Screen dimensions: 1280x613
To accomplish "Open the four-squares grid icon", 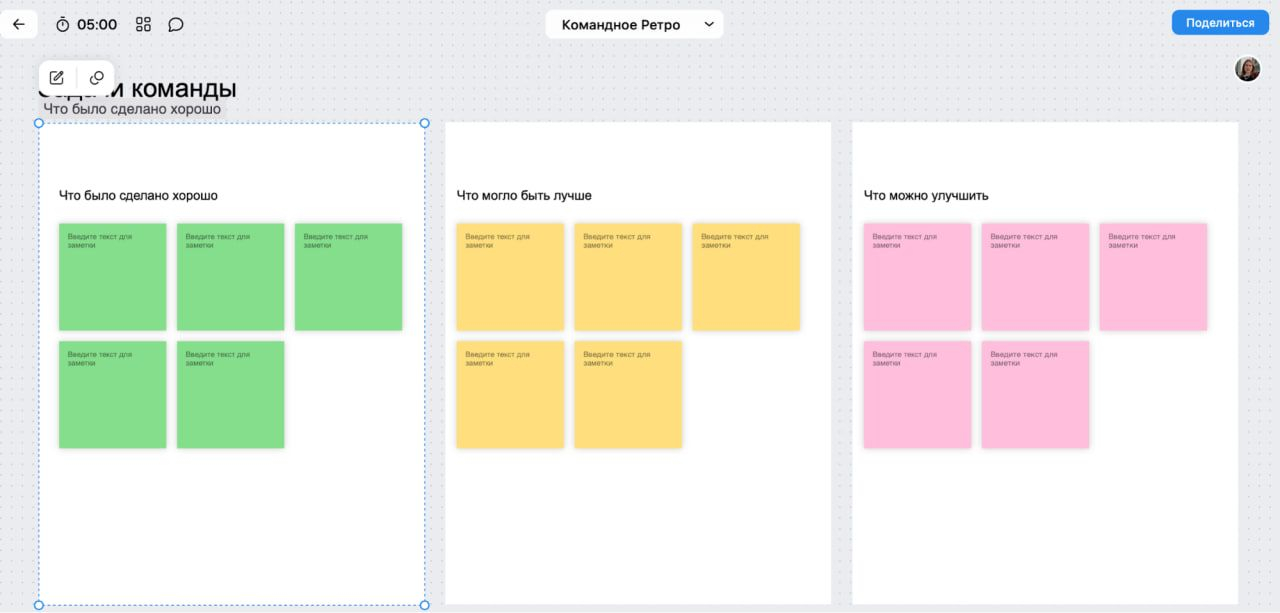I will coord(143,24).
